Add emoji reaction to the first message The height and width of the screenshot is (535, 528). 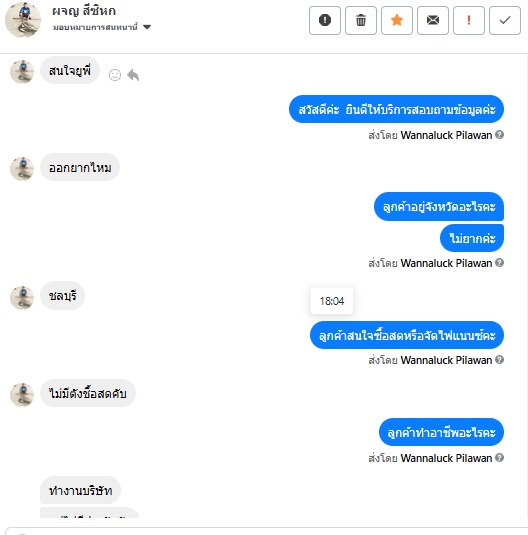pos(115,75)
